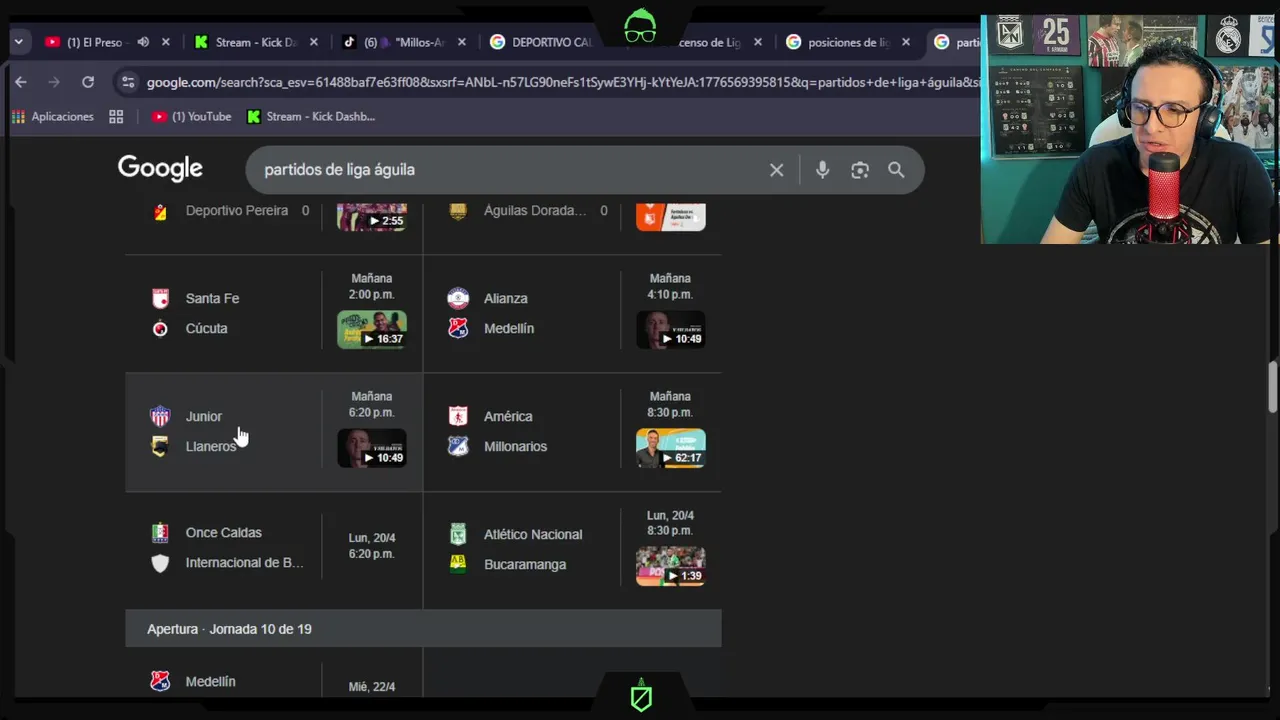The height and width of the screenshot is (720, 1280).
Task: Select the Apertura Jornada 10 de 19 header
Action: 423,629
